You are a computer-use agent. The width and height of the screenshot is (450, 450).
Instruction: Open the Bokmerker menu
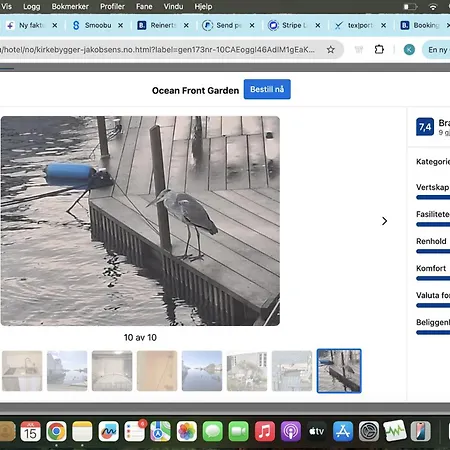tap(70, 6)
